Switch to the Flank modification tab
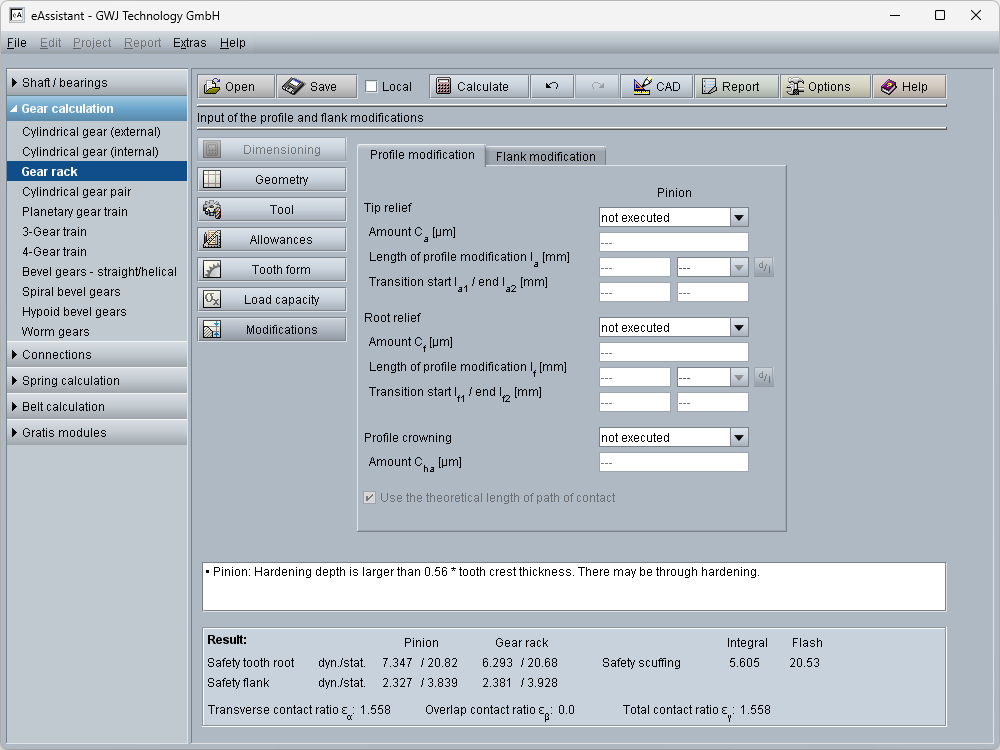 (545, 156)
